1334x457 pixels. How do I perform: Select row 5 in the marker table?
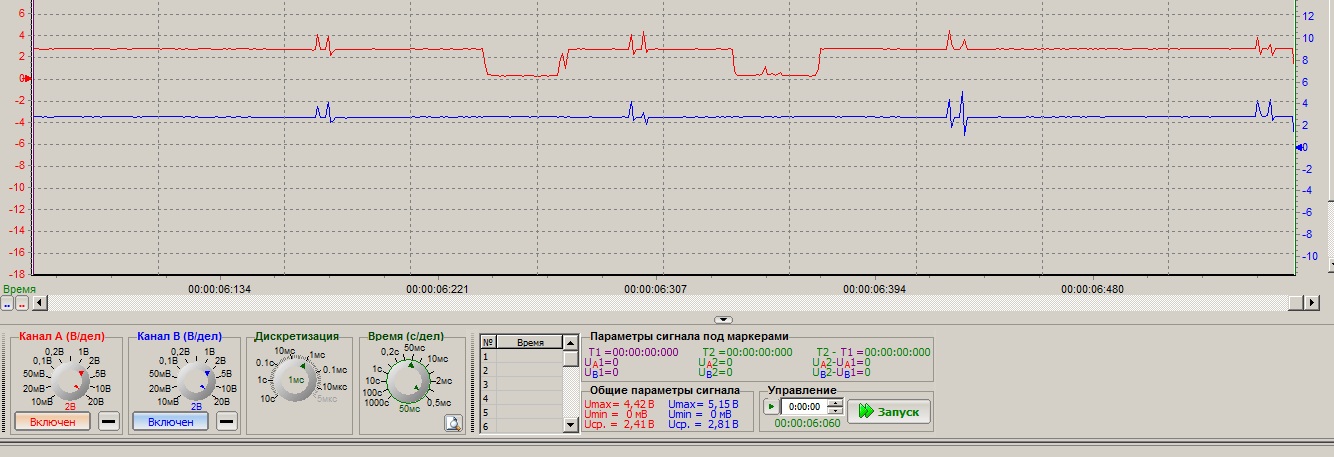pyautogui.click(x=521, y=412)
